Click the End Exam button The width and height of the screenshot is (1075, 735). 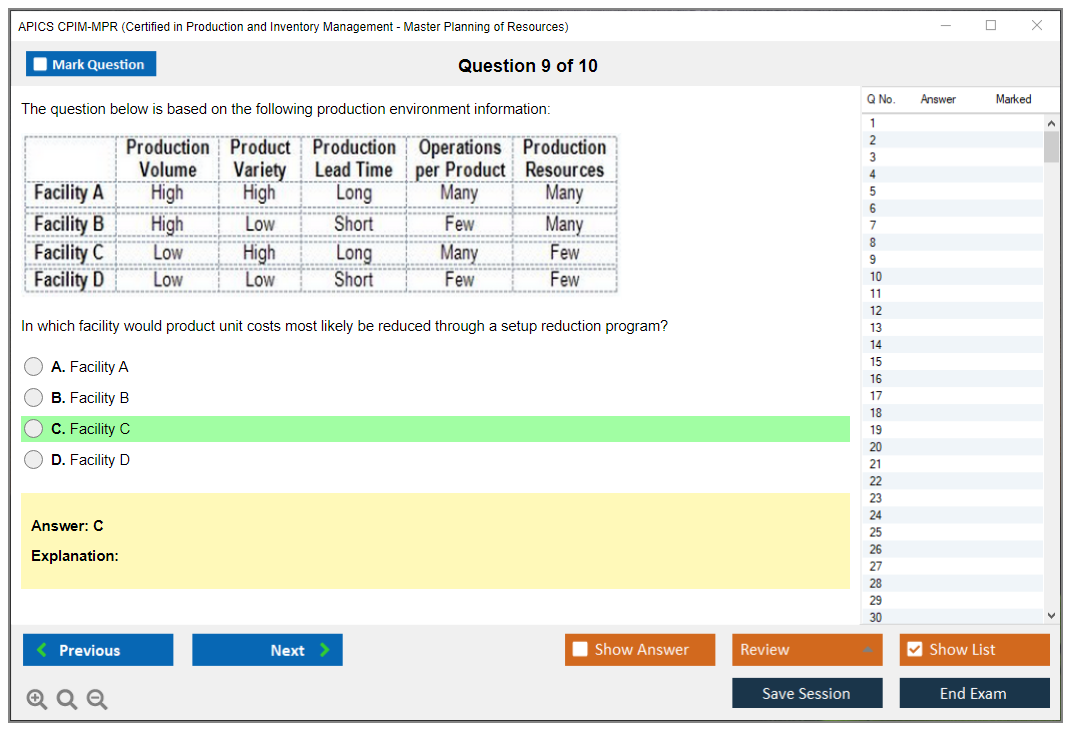click(974, 693)
